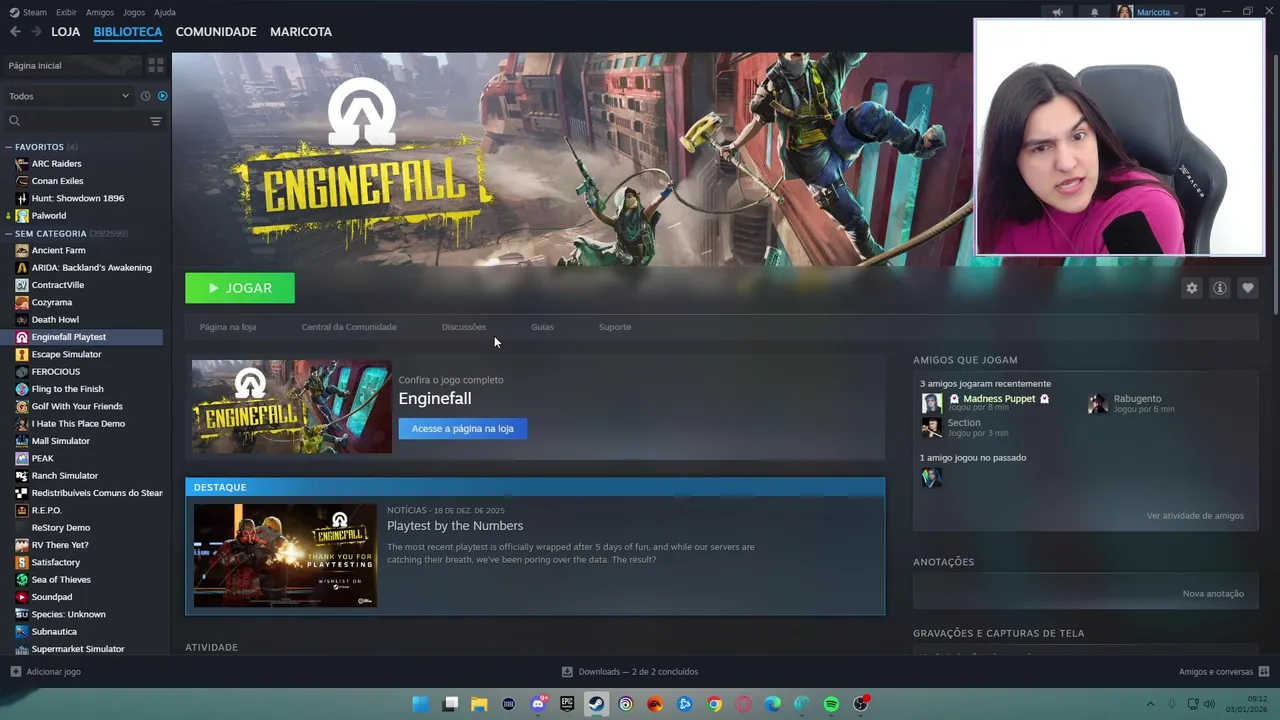
Task: Click the green JOGAR button
Action: click(x=240, y=288)
